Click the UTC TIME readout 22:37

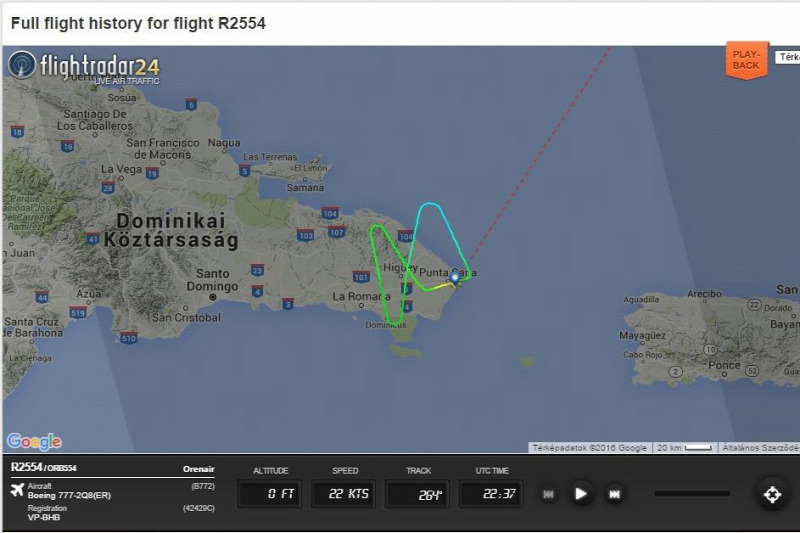pyautogui.click(x=491, y=494)
